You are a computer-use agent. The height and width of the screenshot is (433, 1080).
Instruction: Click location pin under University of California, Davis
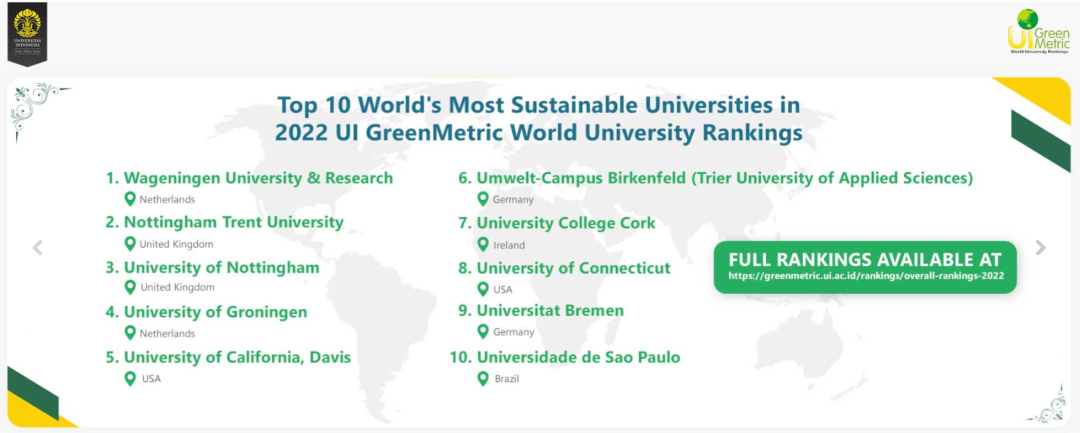coord(129,379)
